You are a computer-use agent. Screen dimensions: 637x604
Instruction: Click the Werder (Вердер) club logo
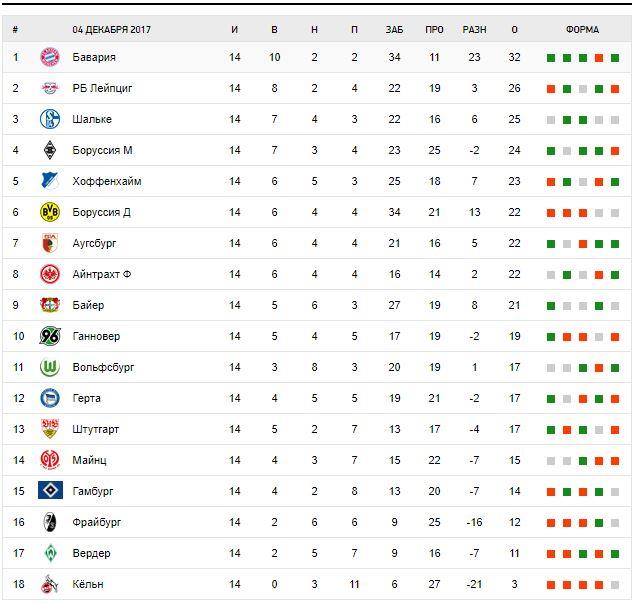(50, 553)
